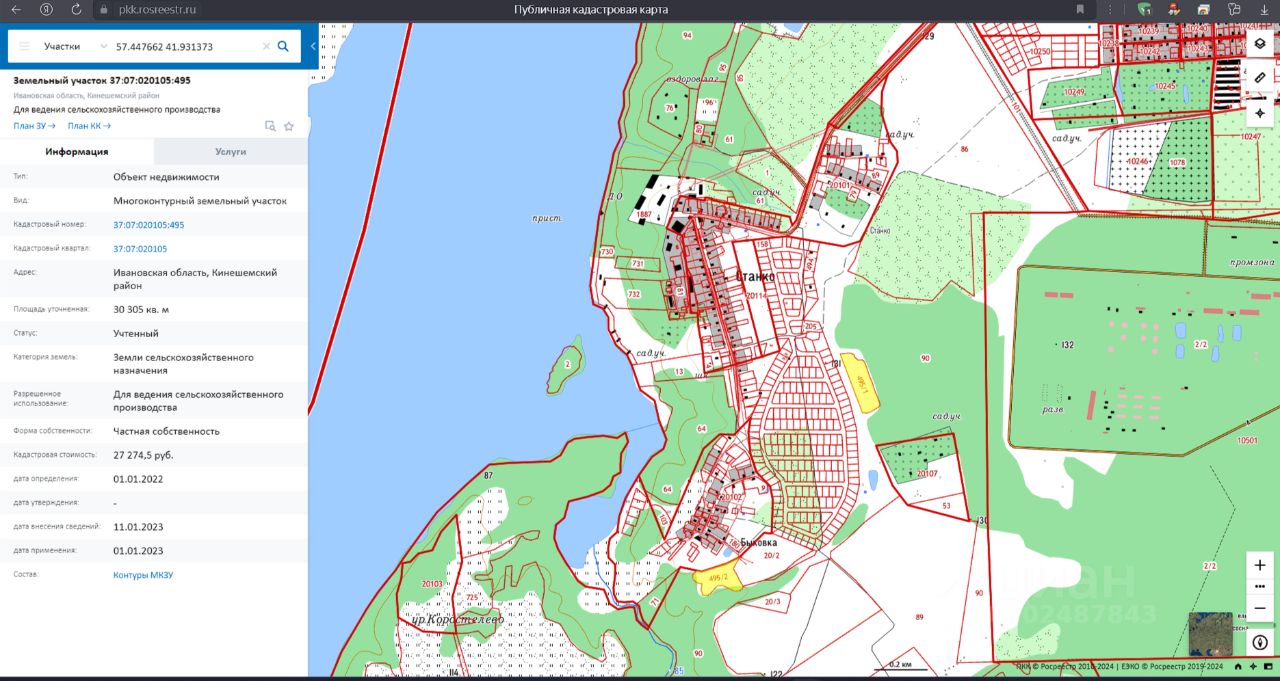Open the Контуры МКЗУ link

coord(143,575)
